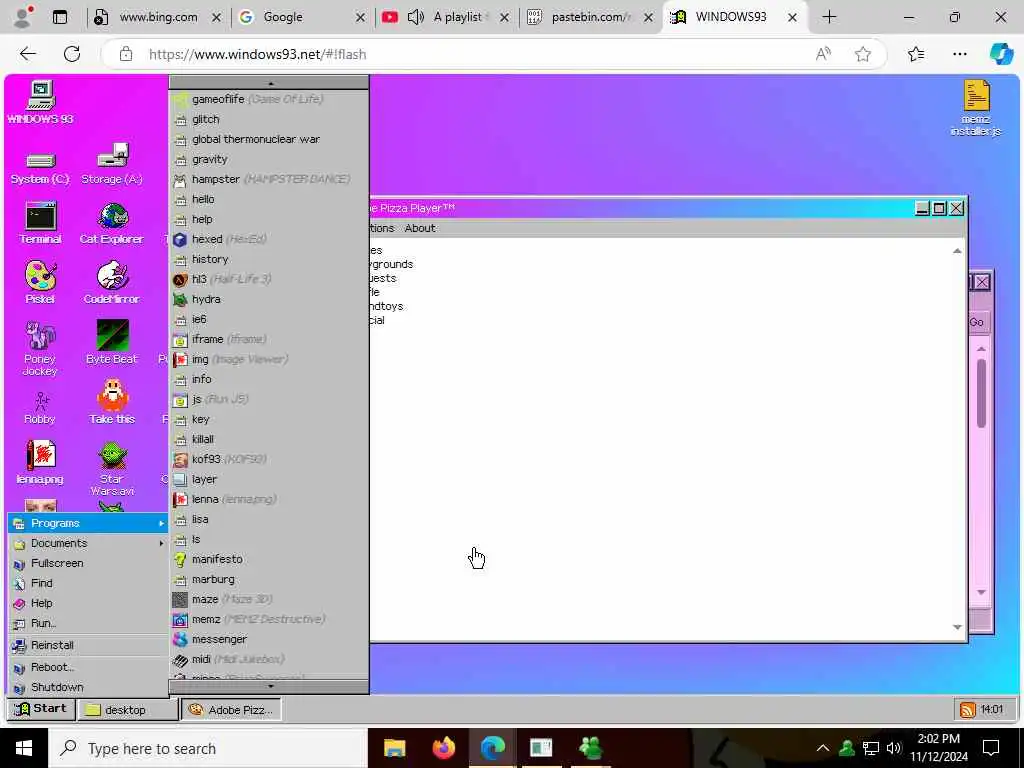Expand the Documents submenu
Viewport: 1024px width, 768px height.
88,543
